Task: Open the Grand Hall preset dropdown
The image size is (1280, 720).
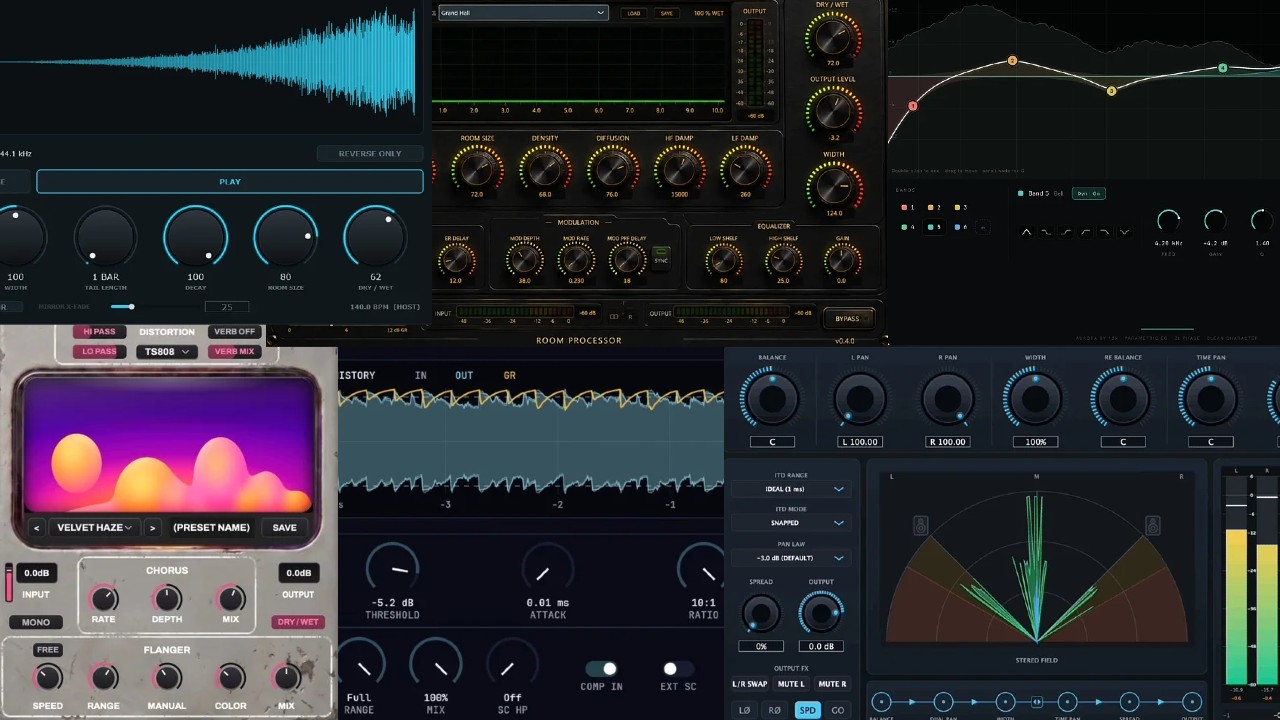Action: click(523, 13)
